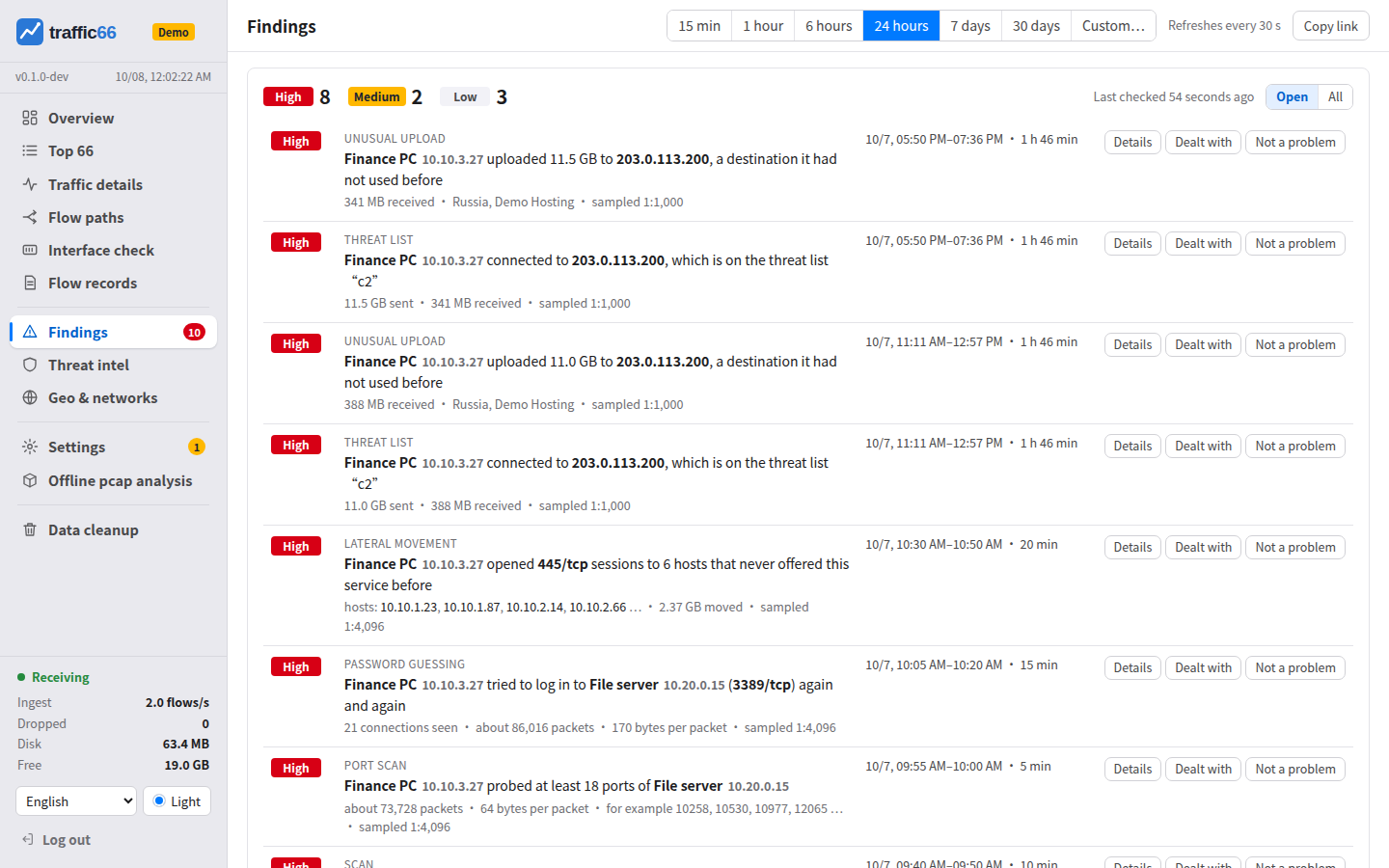Click the Top 66 list icon

(x=30, y=150)
